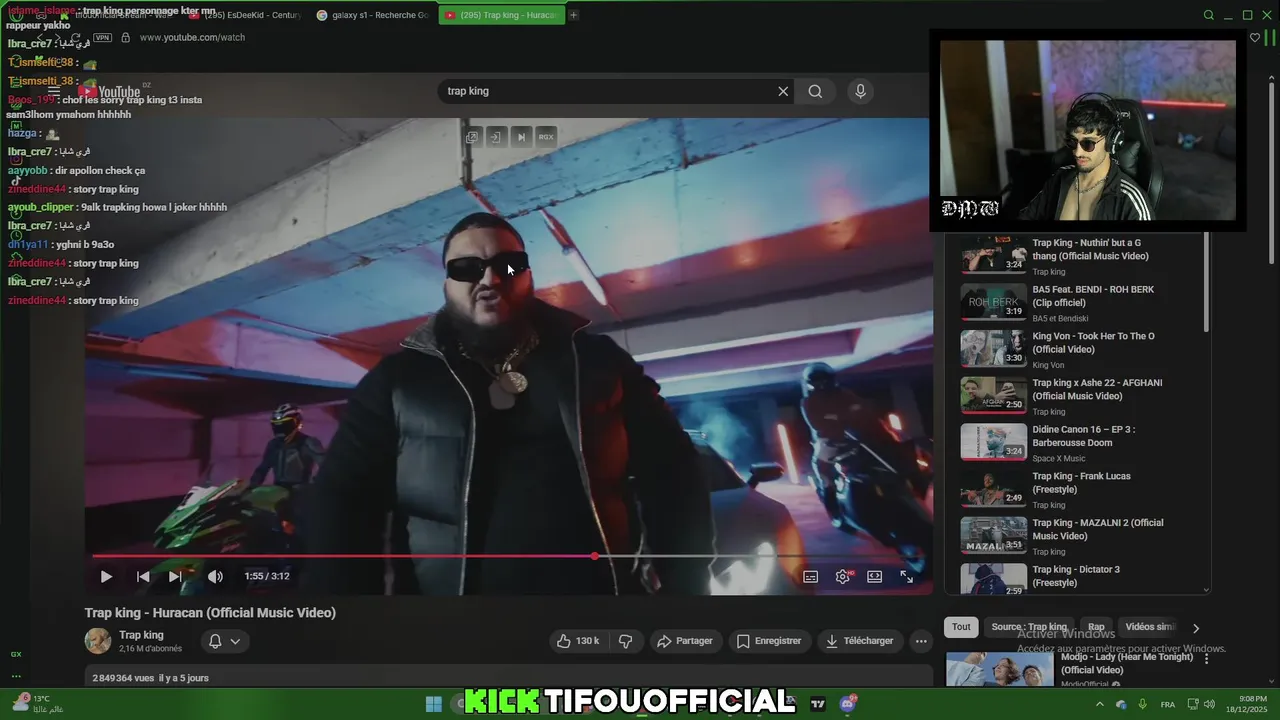Open the video pop-out overlay icon
The height and width of the screenshot is (720, 1280).
pyautogui.click(x=472, y=137)
